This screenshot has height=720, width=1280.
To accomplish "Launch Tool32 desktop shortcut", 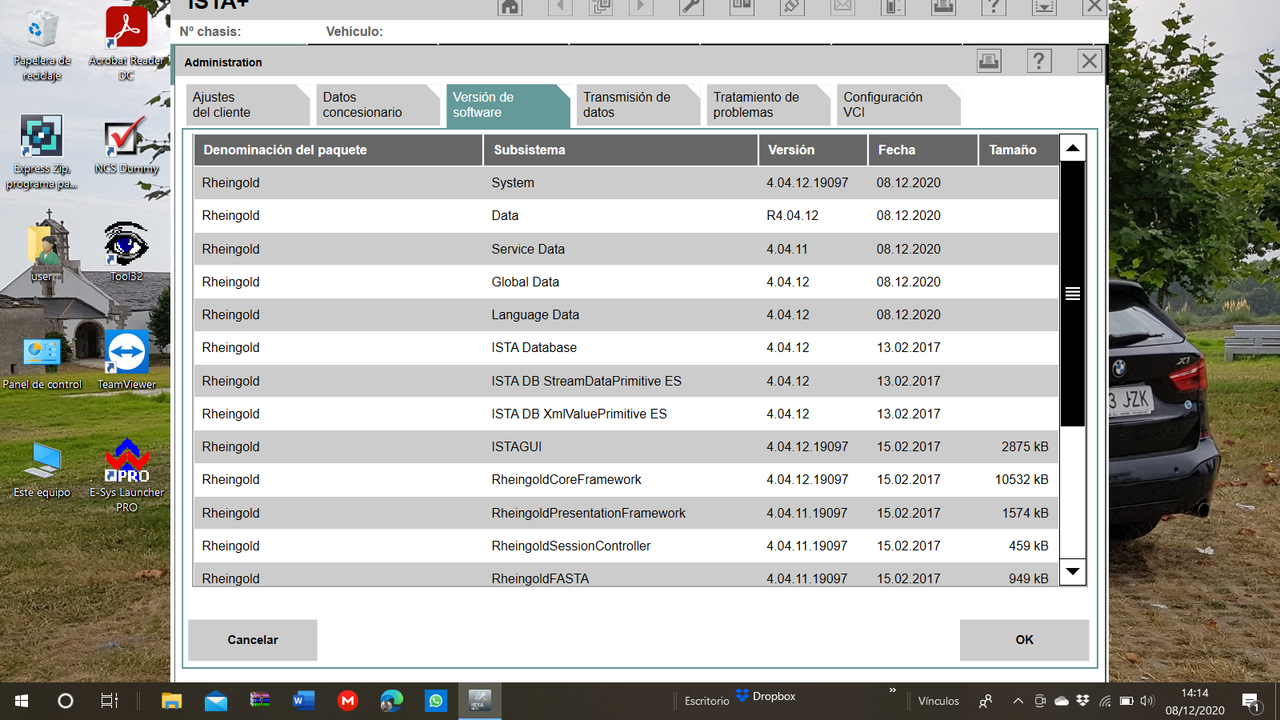I will [126, 252].
